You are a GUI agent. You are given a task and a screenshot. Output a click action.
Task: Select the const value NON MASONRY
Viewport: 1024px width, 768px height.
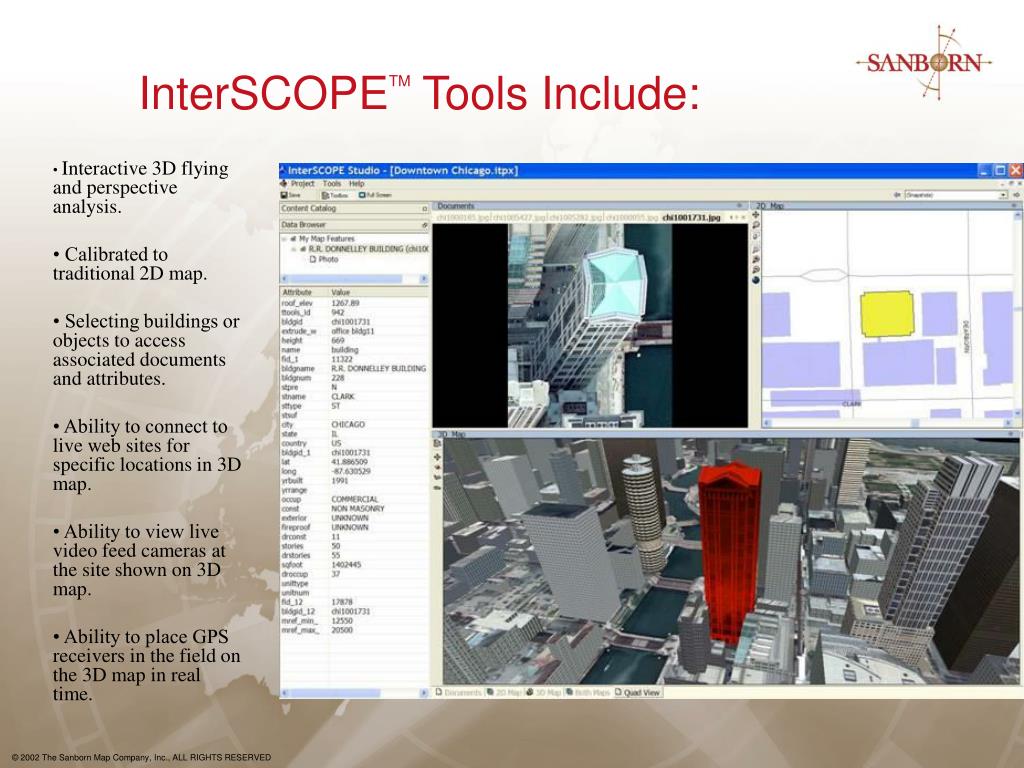(x=358, y=509)
